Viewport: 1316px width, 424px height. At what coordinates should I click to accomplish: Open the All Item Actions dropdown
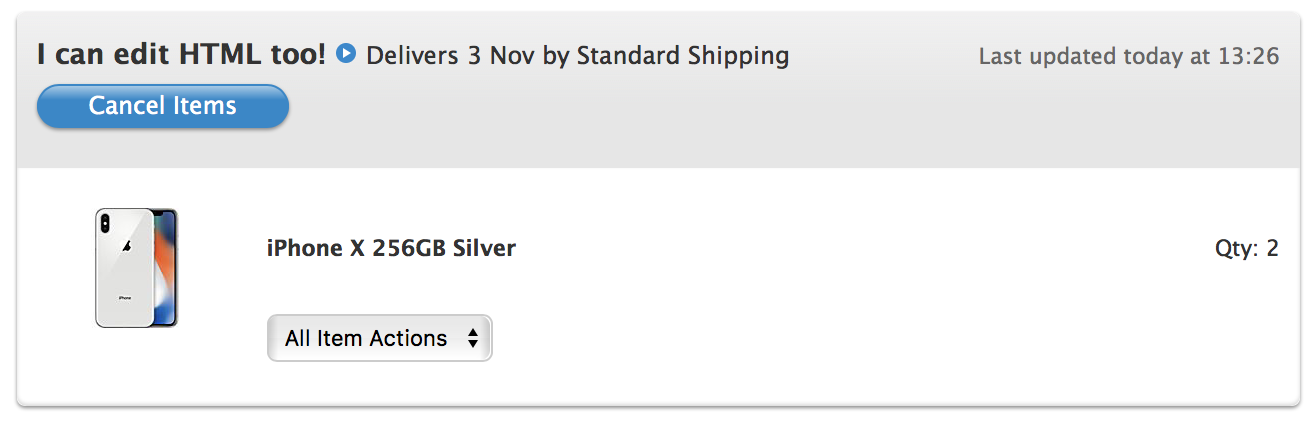[380, 338]
